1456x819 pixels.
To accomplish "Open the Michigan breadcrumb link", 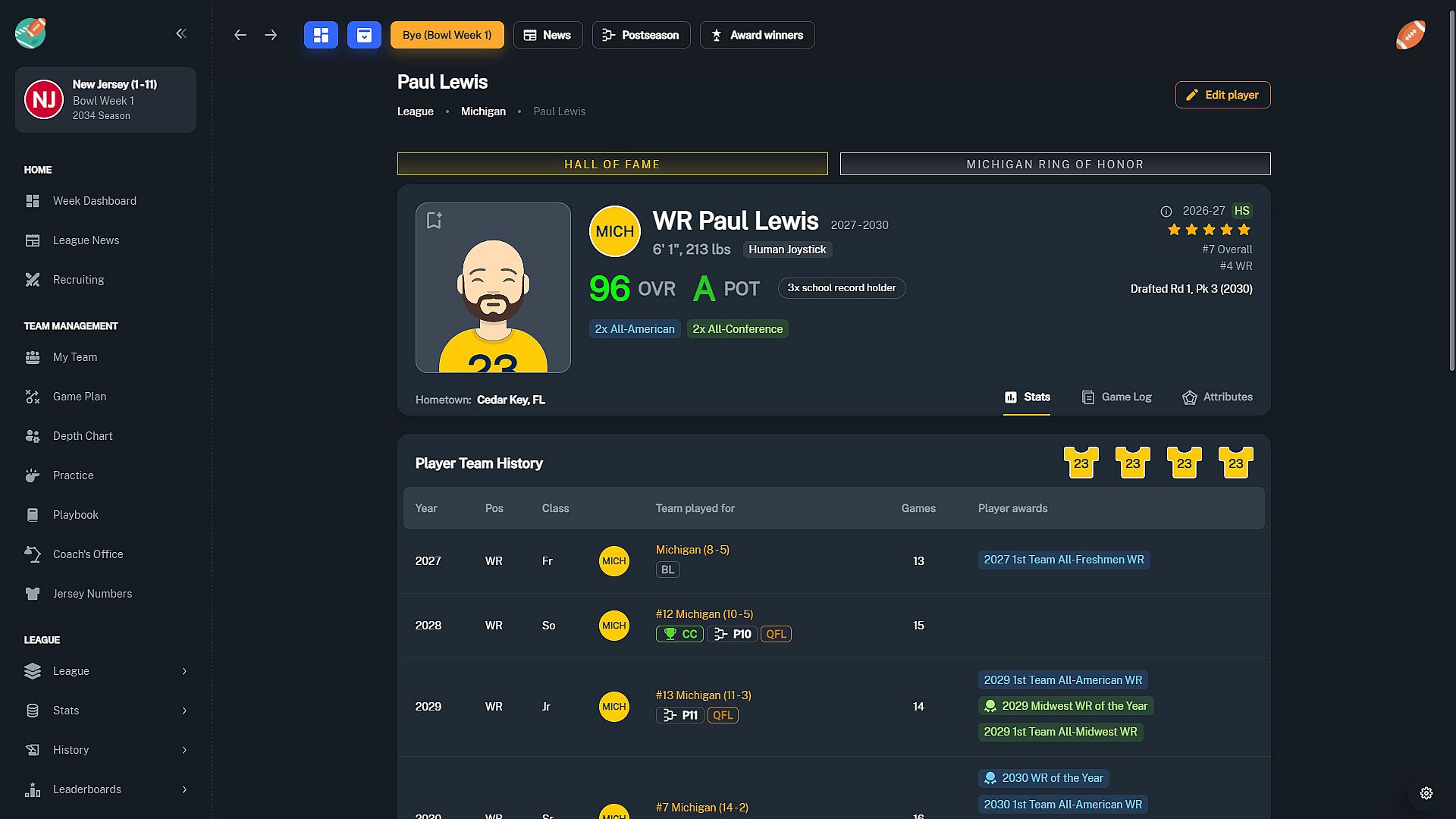I will pyautogui.click(x=483, y=111).
